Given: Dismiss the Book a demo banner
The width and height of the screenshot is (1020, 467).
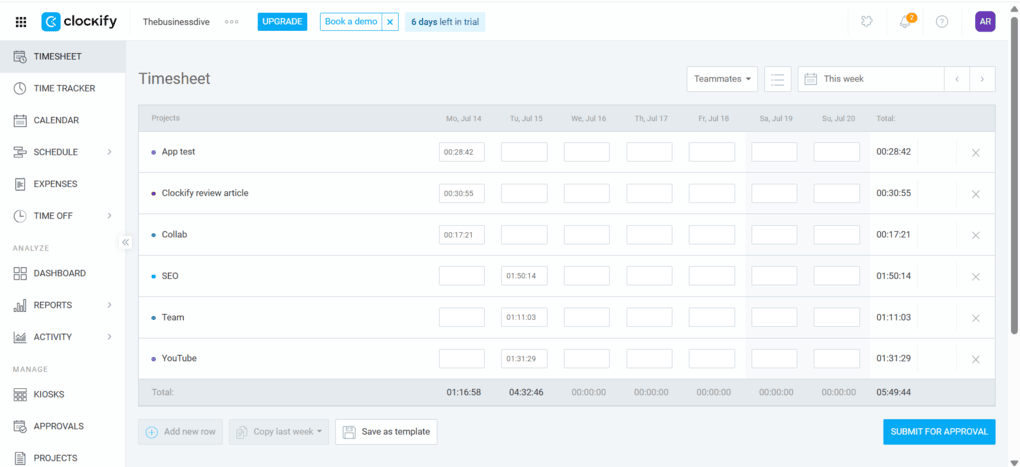Looking at the screenshot, I should pos(390,21).
